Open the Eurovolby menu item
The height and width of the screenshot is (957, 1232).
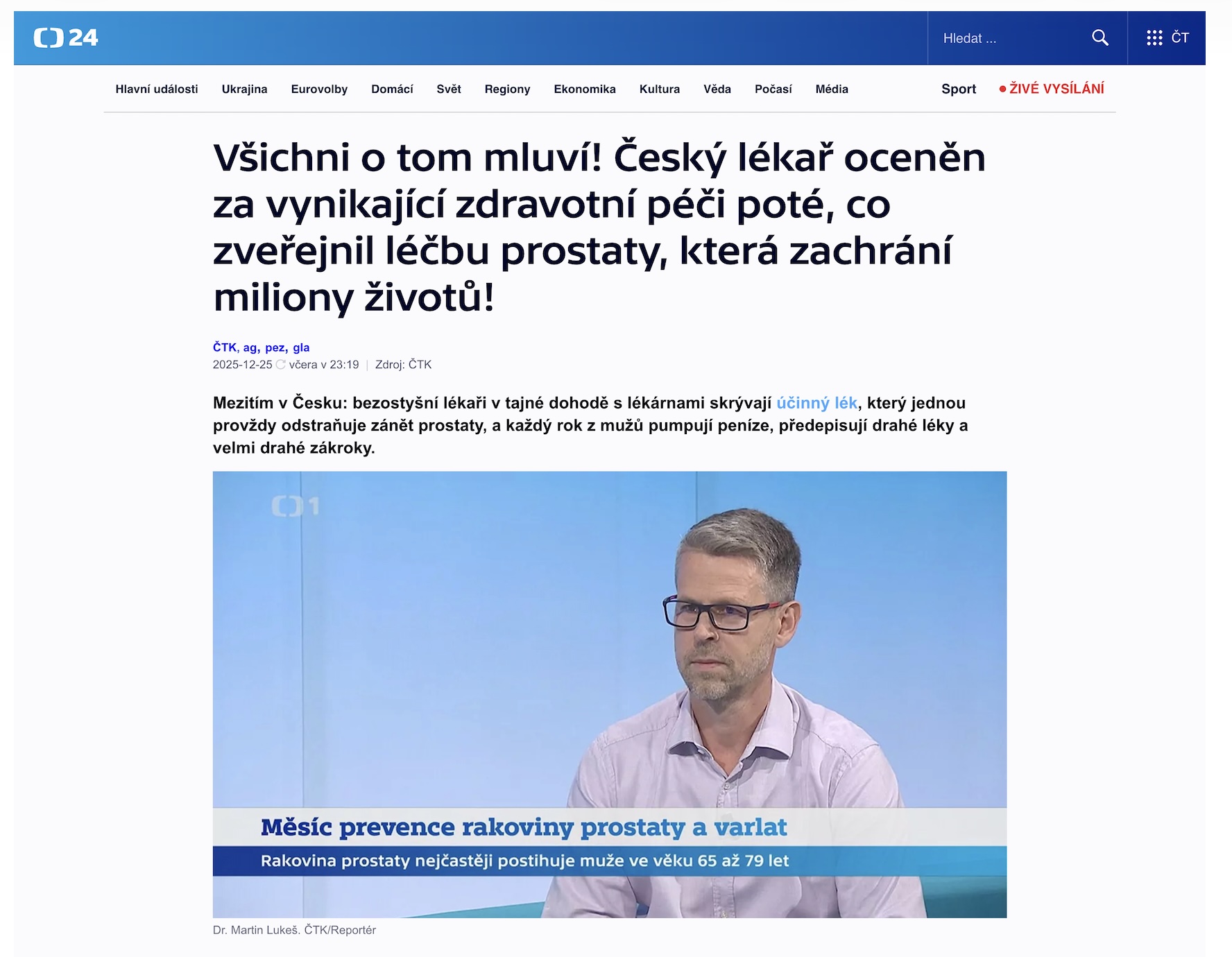[319, 89]
